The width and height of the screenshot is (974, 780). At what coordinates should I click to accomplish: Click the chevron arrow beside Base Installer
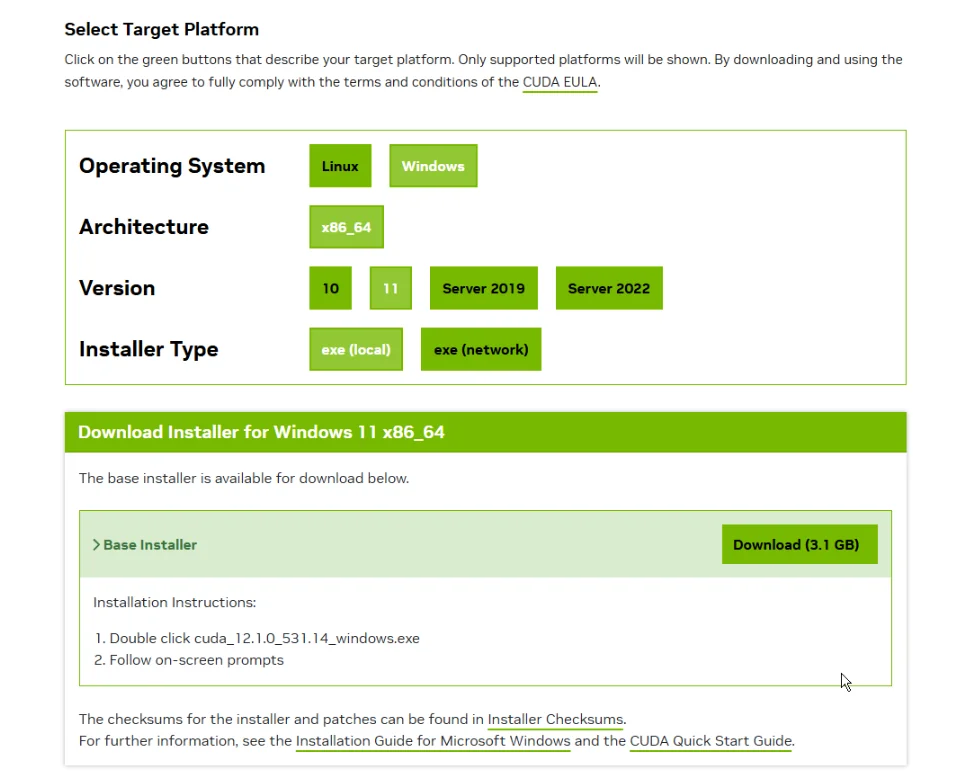tap(96, 545)
